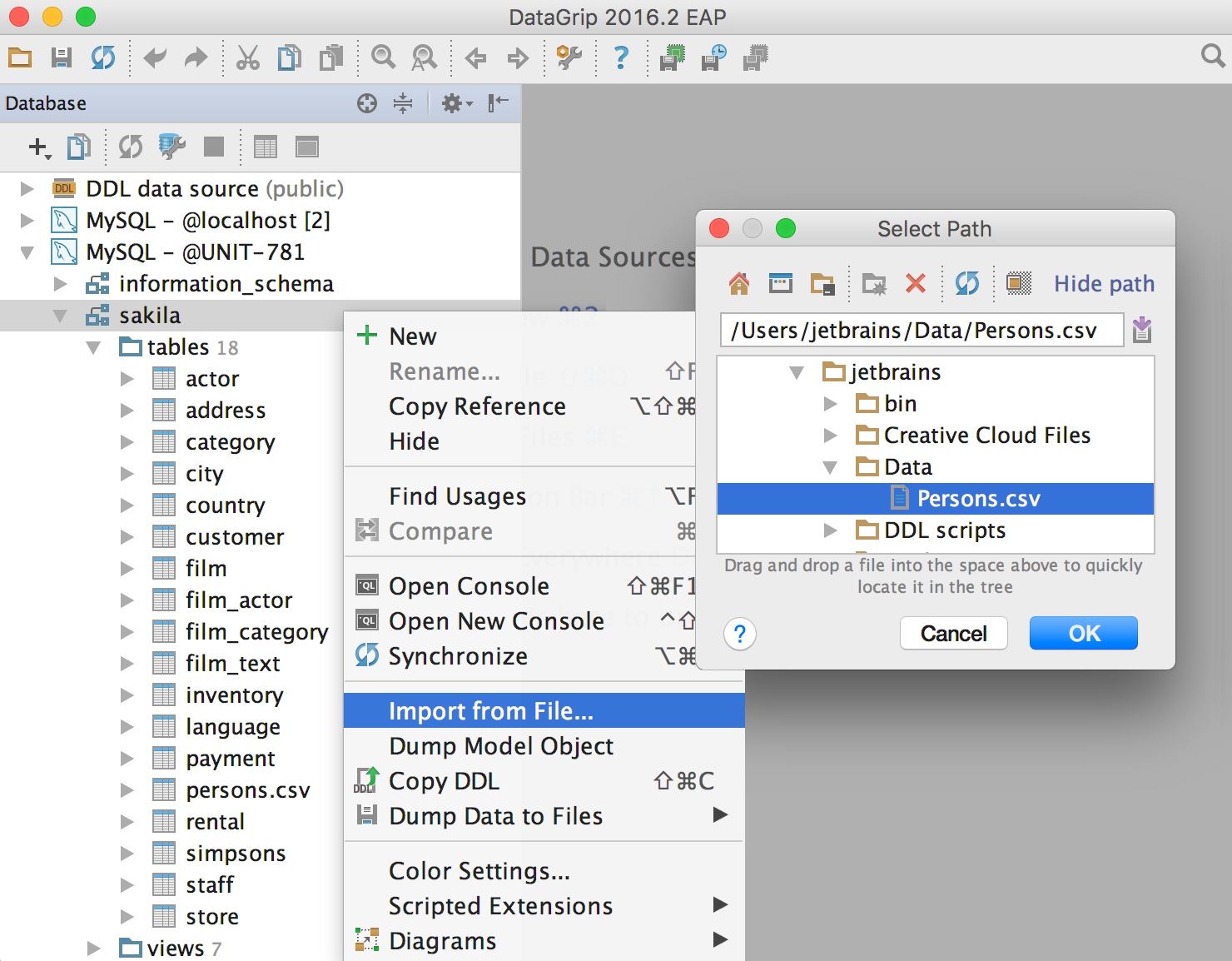Click the Replace icon beside Find
This screenshot has width=1232, height=961.
click(425, 57)
